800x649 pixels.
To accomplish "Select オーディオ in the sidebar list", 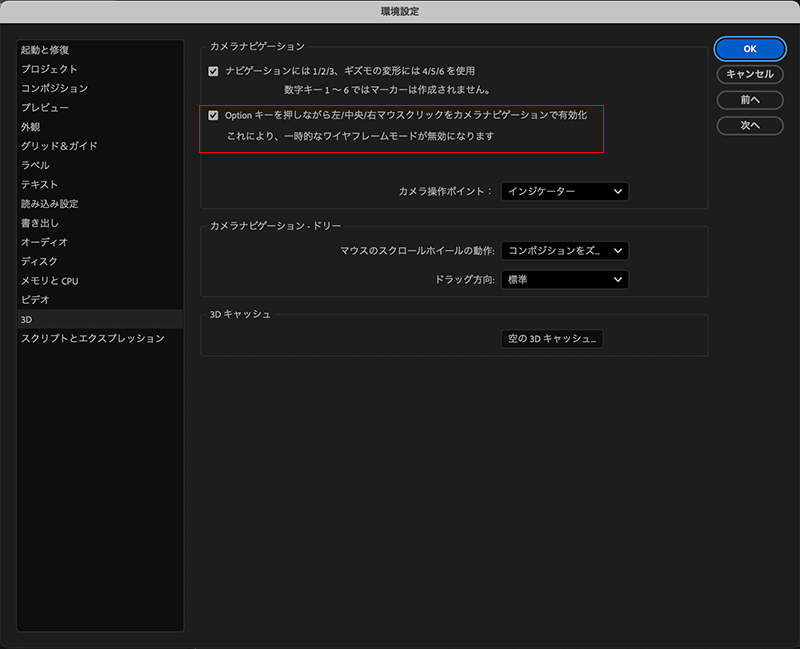I will coord(45,242).
